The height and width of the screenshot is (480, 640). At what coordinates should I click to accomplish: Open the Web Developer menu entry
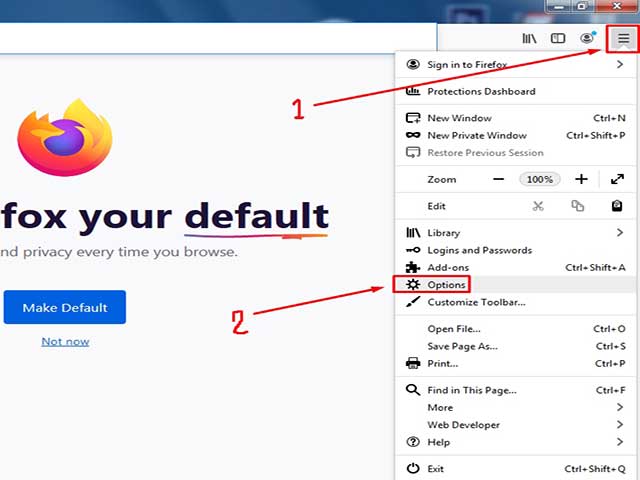(x=515, y=425)
